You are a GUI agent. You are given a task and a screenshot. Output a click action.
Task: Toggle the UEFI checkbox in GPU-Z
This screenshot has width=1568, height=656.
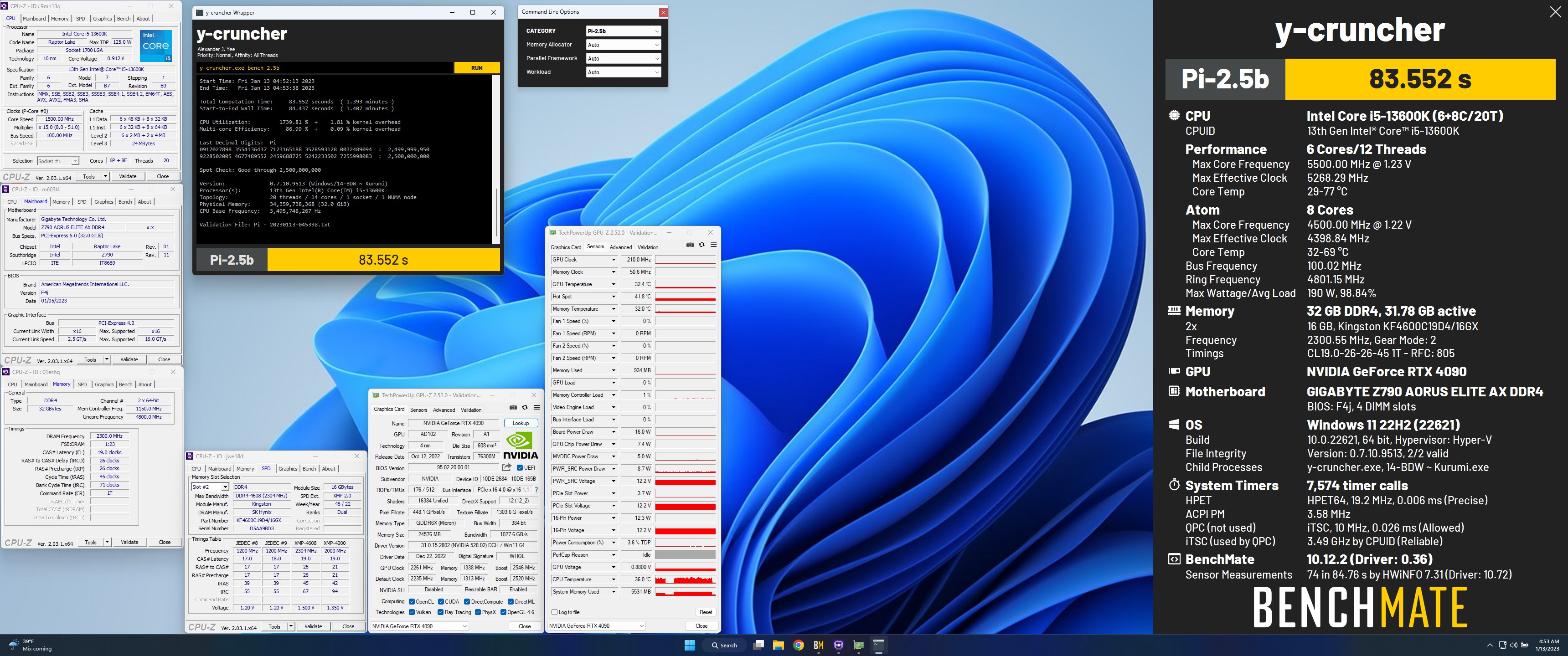pyautogui.click(x=519, y=467)
